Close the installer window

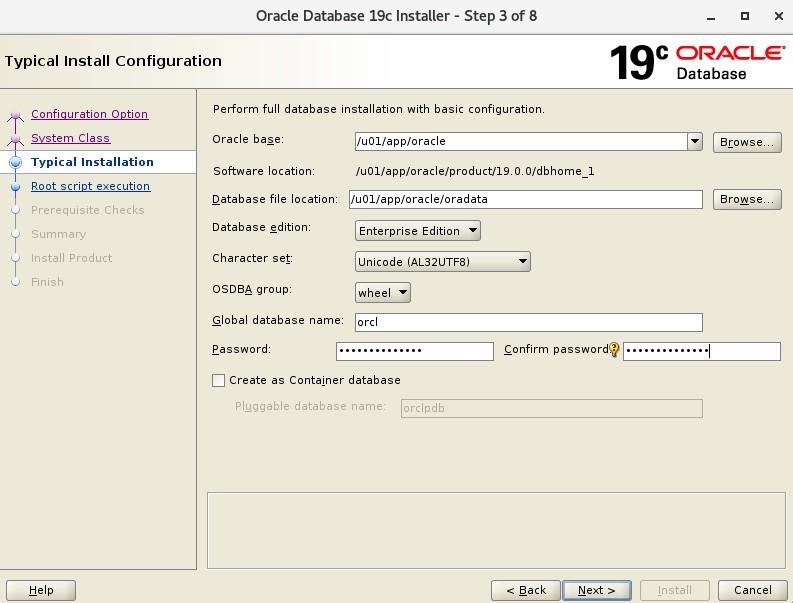point(779,16)
